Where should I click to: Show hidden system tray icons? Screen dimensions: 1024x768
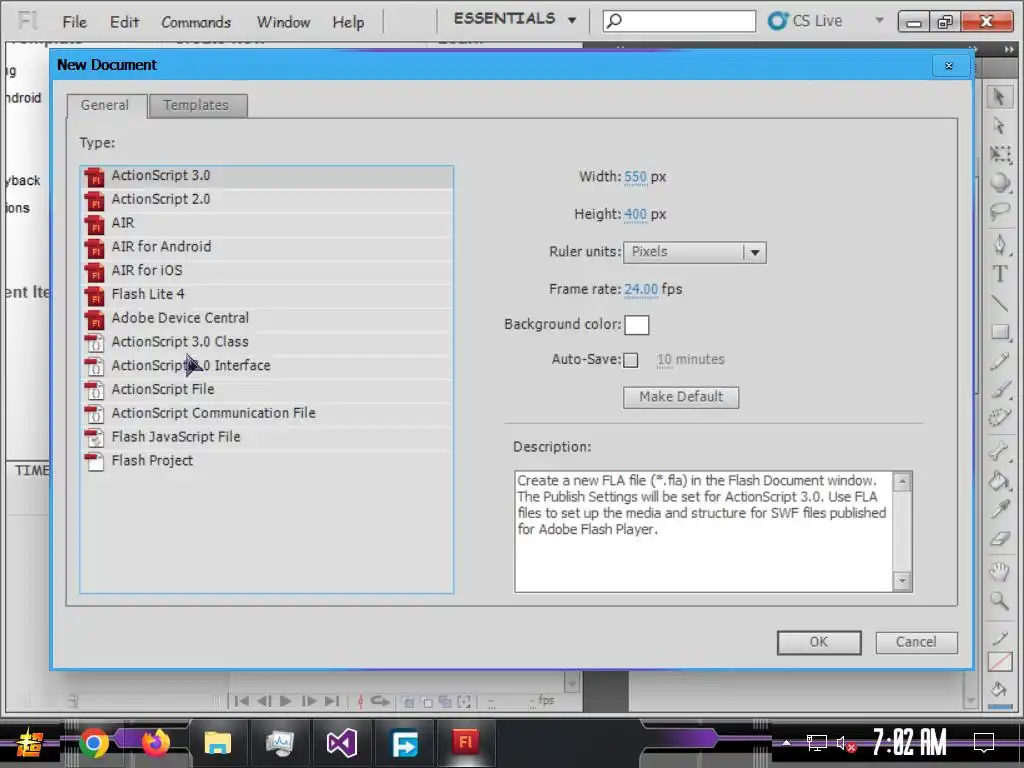point(786,743)
